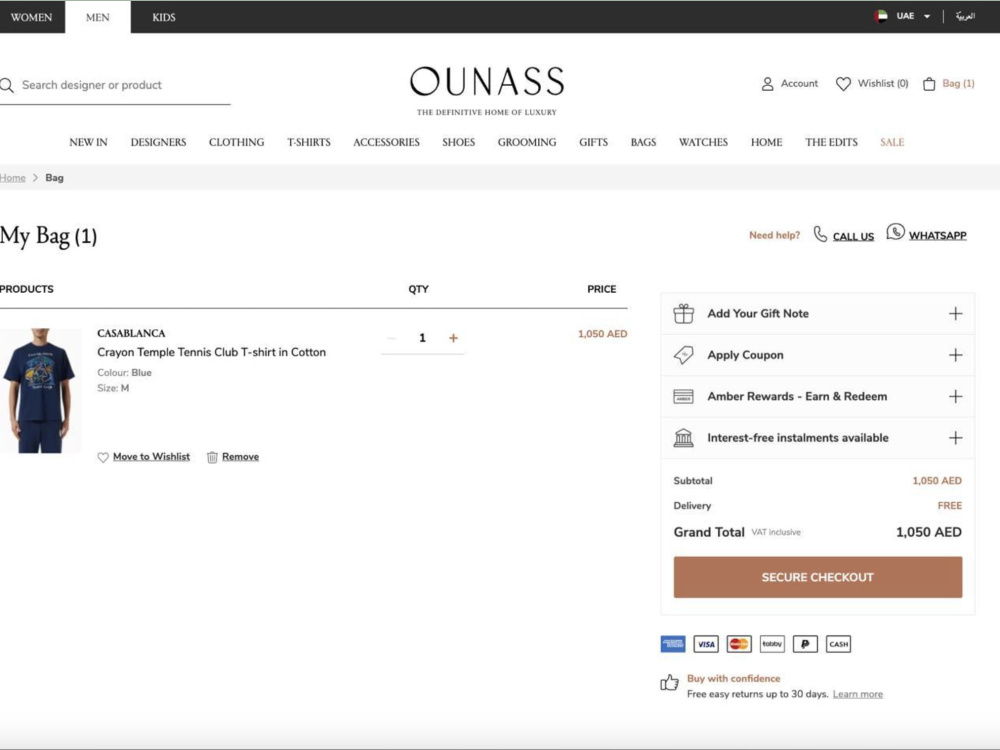Image resolution: width=1000 pixels, height=750 pixels.
Task: Open Account via person icon
Action: pyautogui.click(x=767, y=84)
